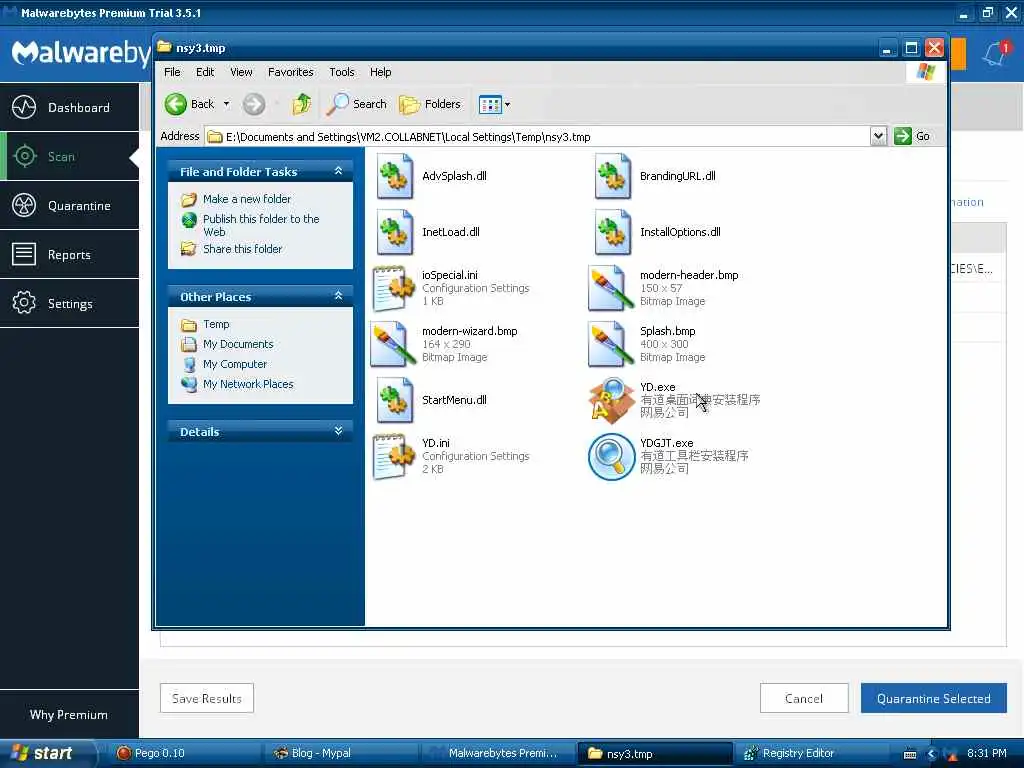Select the BrandingURL.dll file icon
1024x768 pixels.
tap(613, 176)
